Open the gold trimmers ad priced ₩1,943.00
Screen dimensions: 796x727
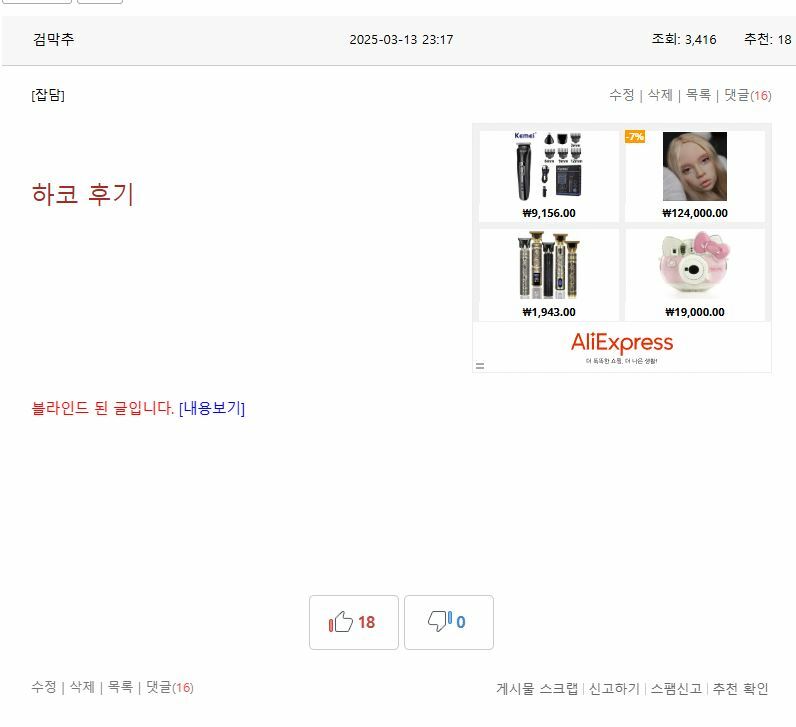549,275
